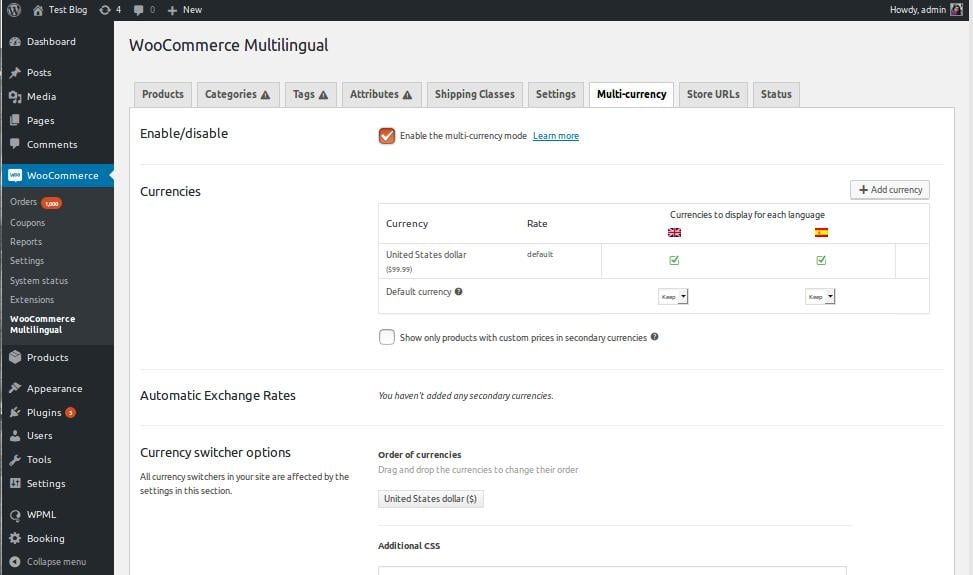
Task: Switch to the Store URLs tab
Action: point(713,94)
